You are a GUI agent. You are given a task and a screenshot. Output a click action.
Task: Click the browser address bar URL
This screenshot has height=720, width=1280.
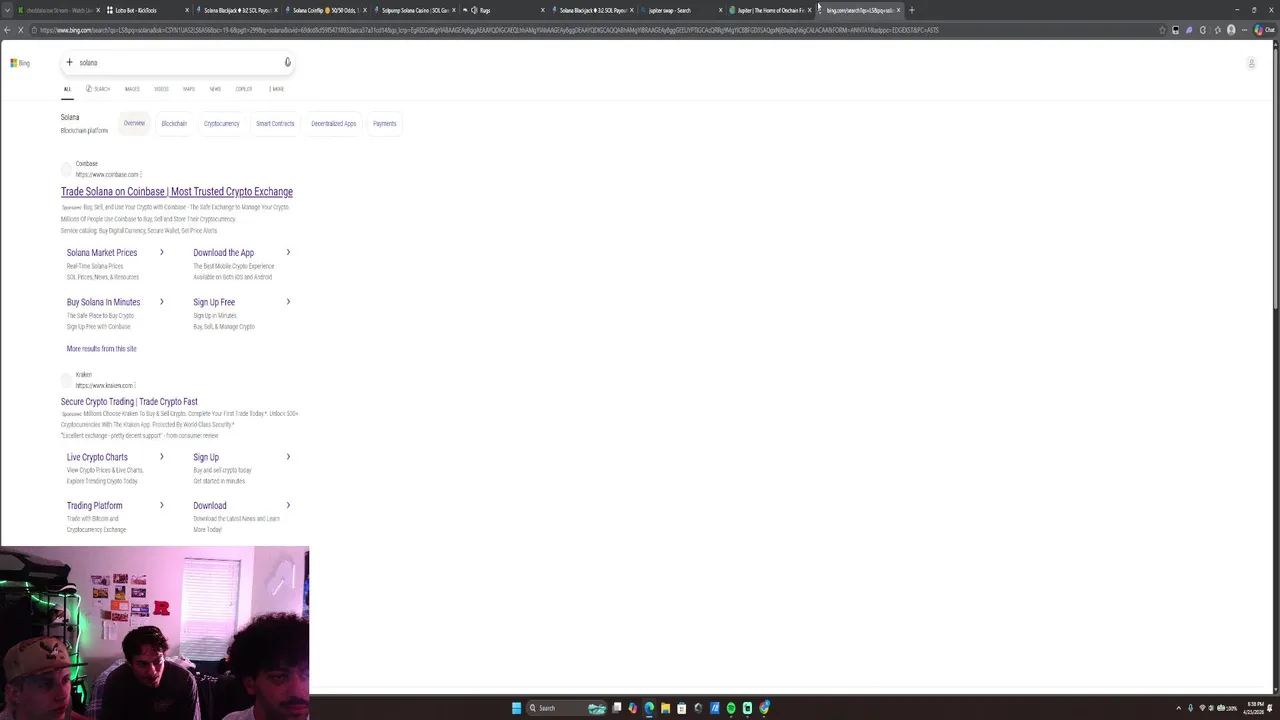[490, 30]
